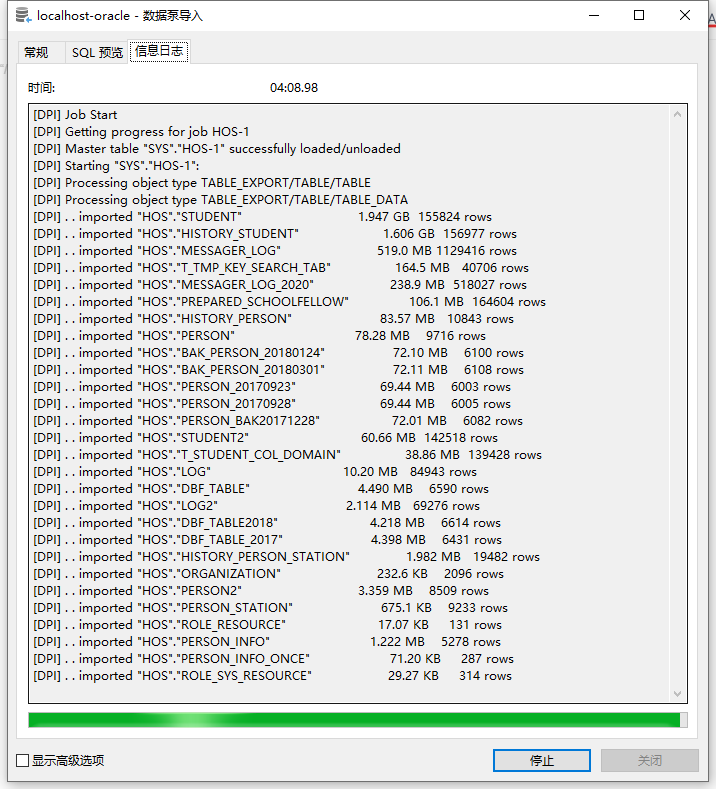Minimize the data pump import window

pos(594,16)
